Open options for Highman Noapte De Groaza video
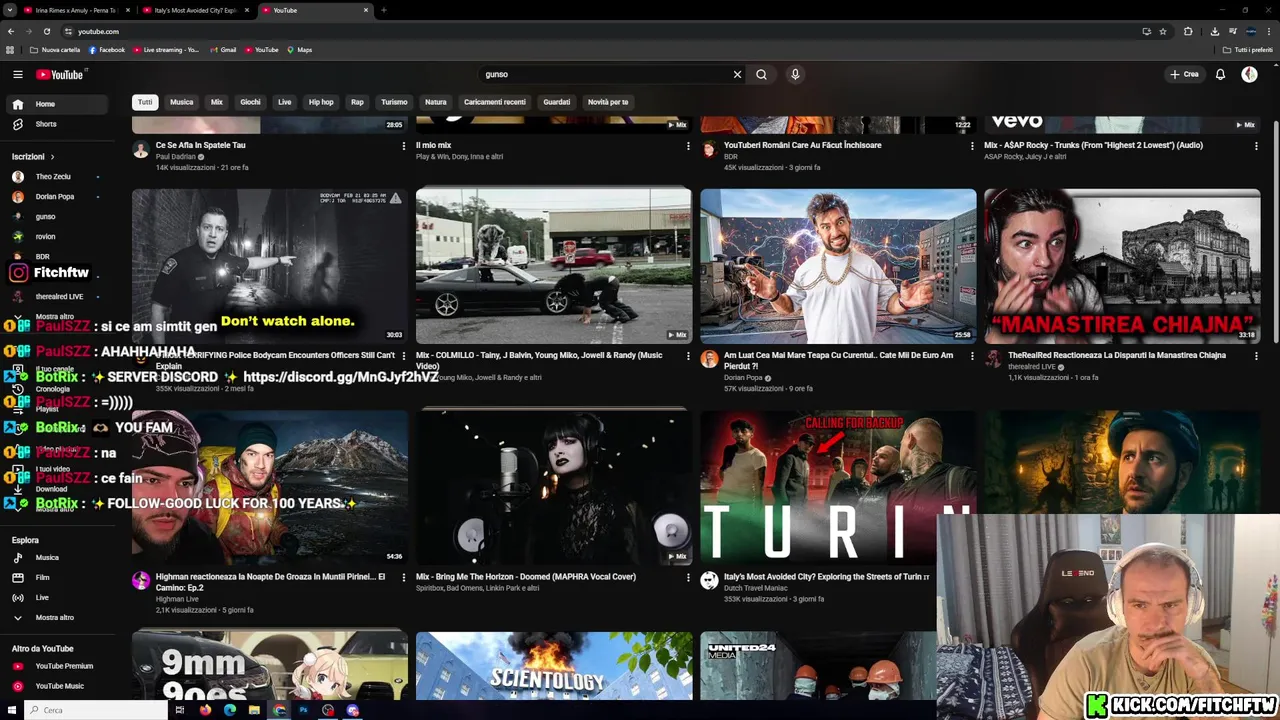1280x720 pixels. [404, 578]
